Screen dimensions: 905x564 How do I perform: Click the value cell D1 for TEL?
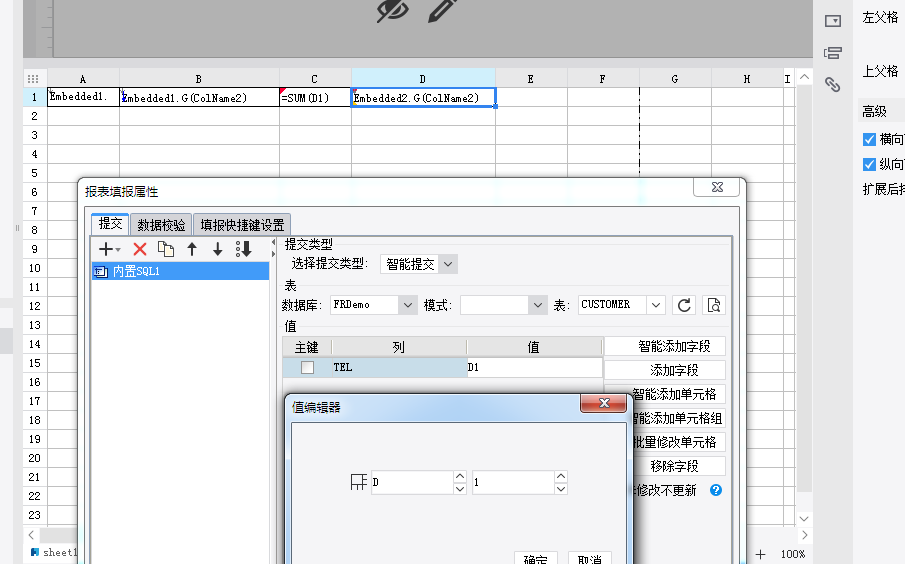click(534, 367)
